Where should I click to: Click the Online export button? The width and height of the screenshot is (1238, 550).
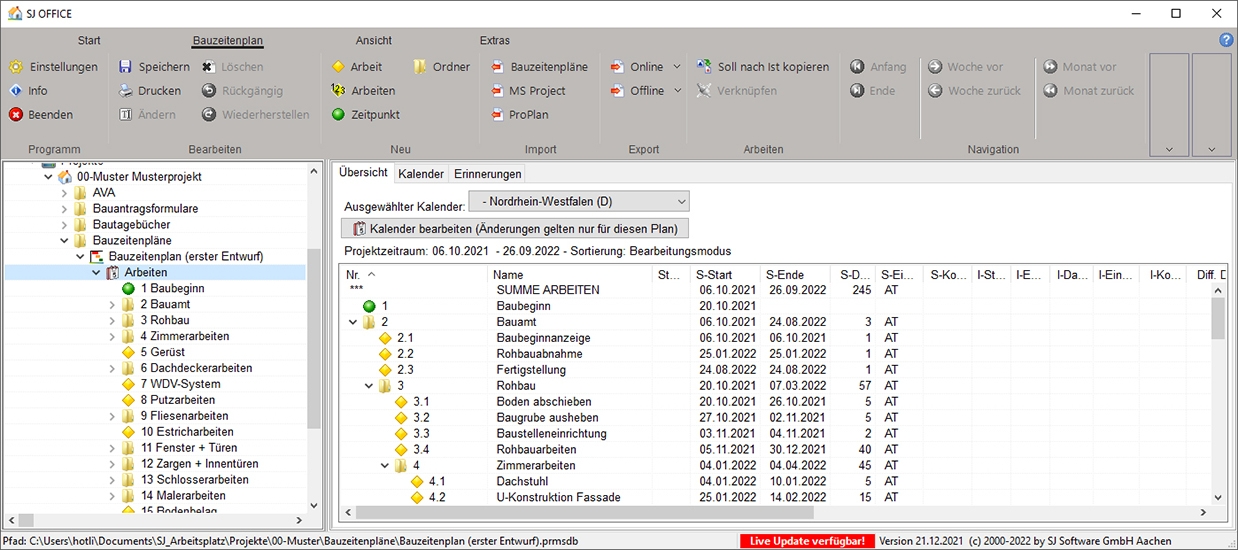point(637,67)
